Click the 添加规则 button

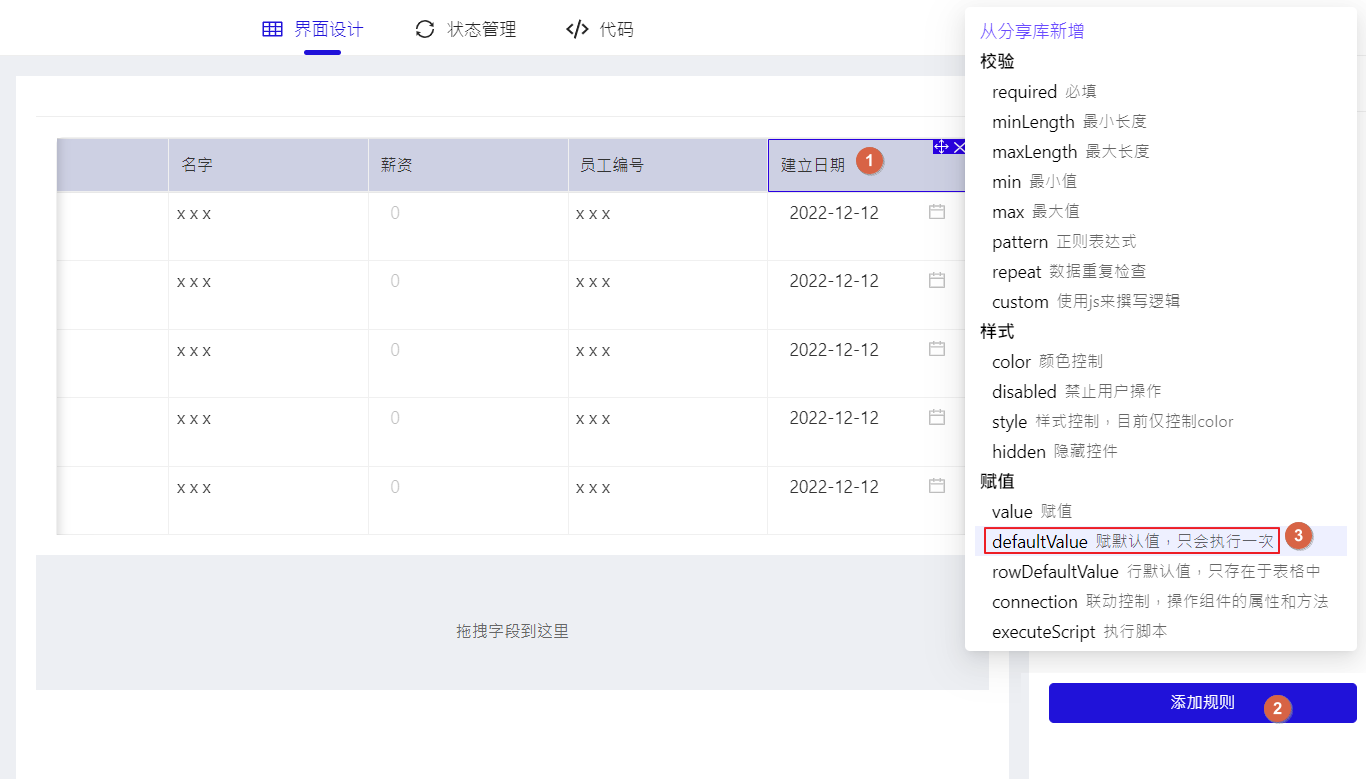1202,703
